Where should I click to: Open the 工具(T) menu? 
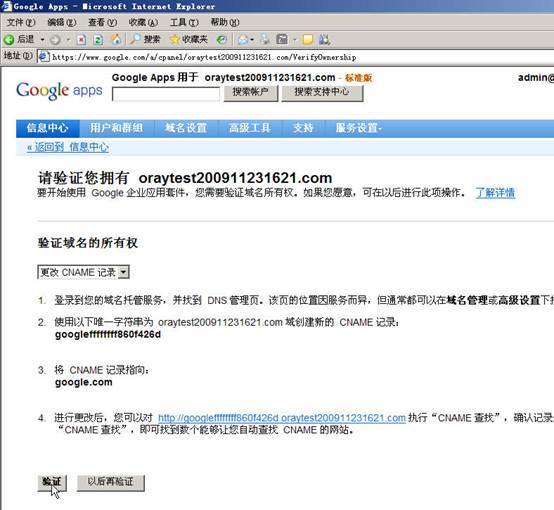pyautogui.click(x=184, y=22)
